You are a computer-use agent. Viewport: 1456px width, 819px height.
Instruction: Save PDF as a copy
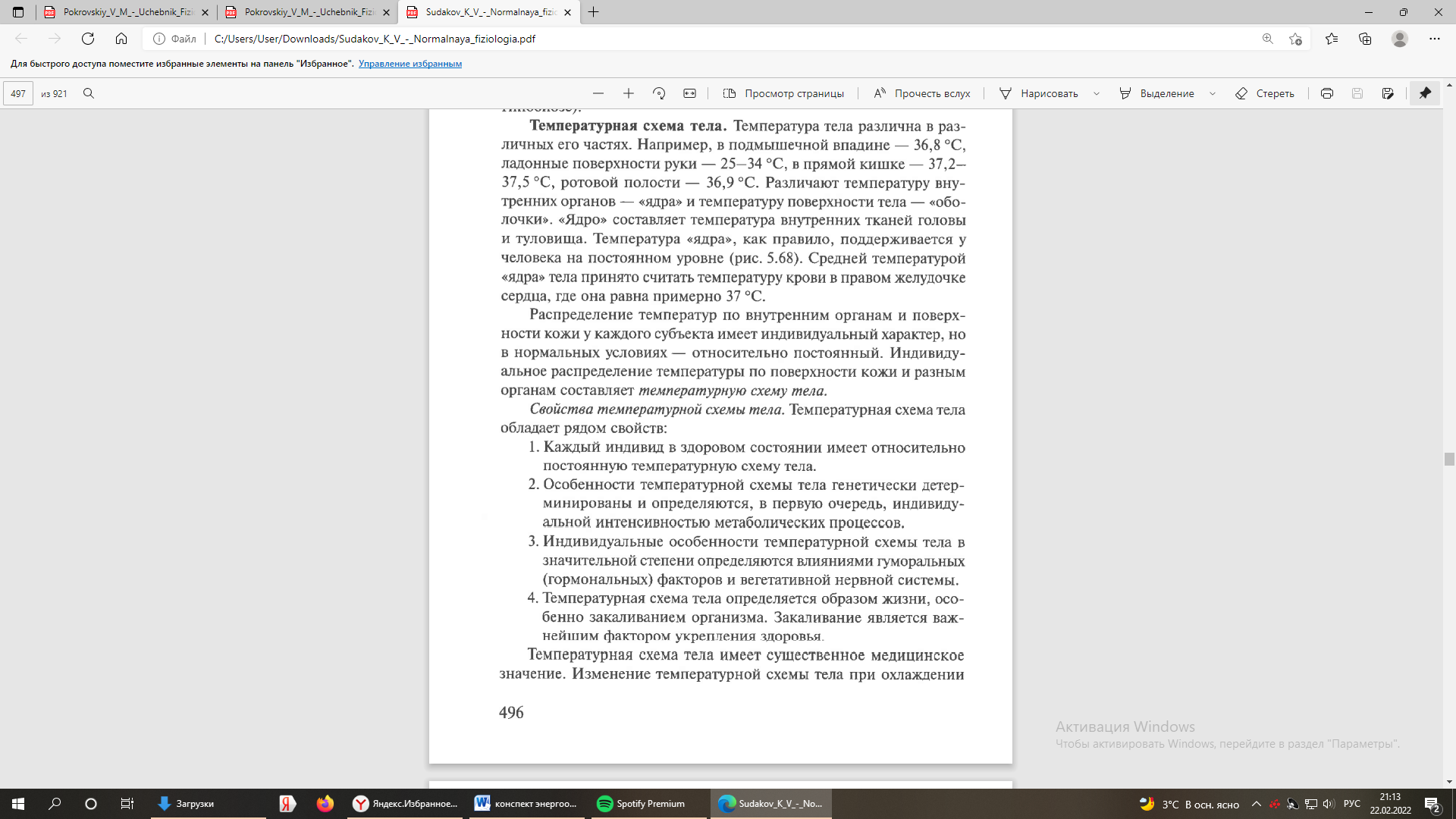coord(1388,93)
